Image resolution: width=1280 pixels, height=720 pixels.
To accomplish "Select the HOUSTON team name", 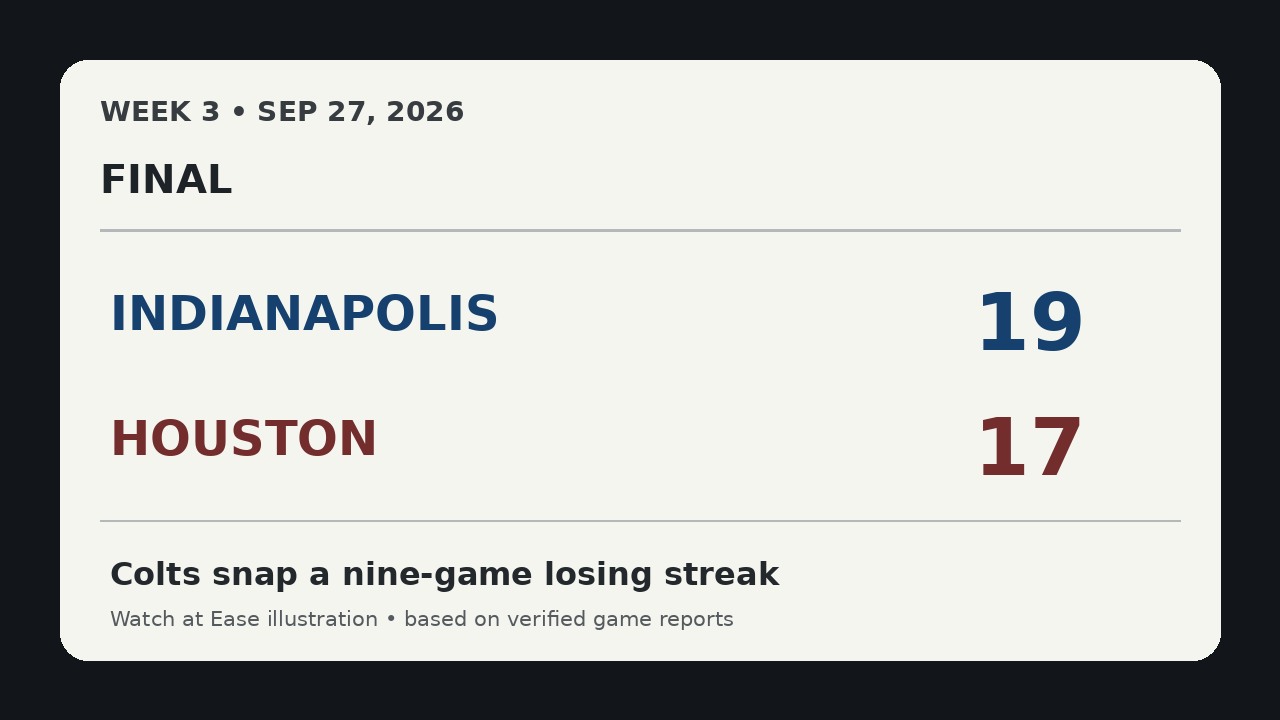I will point(244,440).
